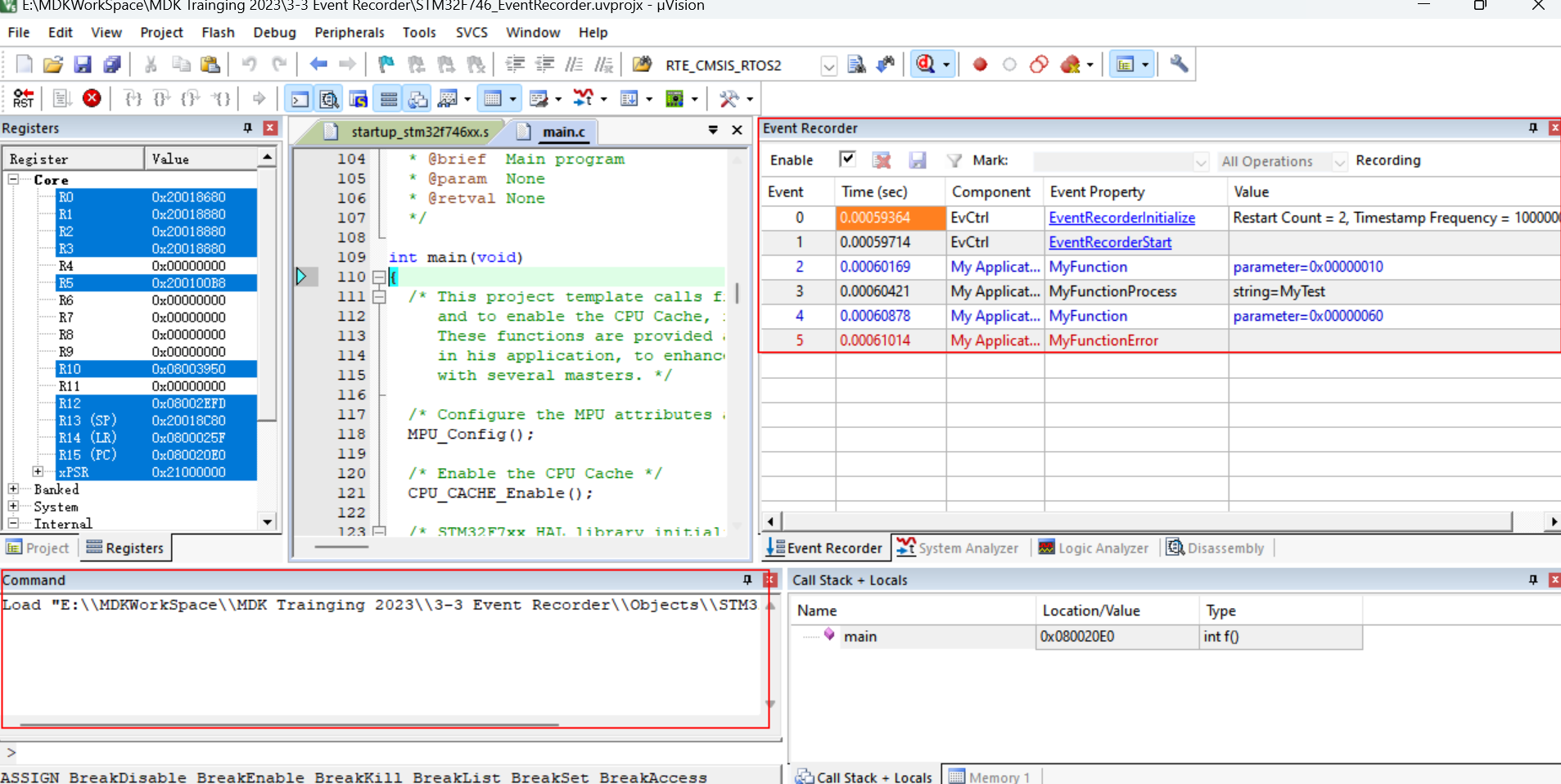Open Configuration with the wrench icon

[1179, 65]
